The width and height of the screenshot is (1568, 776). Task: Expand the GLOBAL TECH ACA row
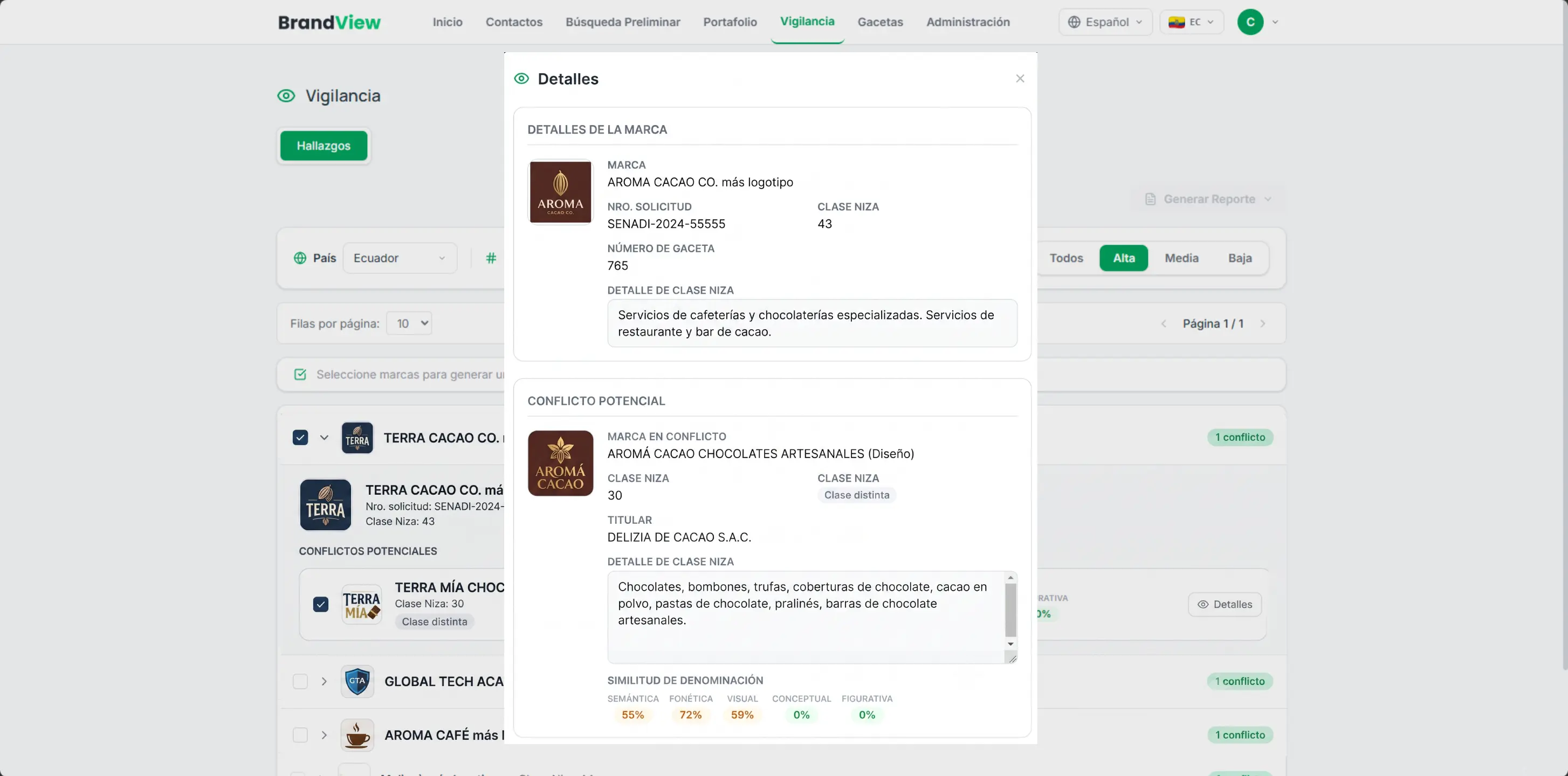[x=324, y=681]
